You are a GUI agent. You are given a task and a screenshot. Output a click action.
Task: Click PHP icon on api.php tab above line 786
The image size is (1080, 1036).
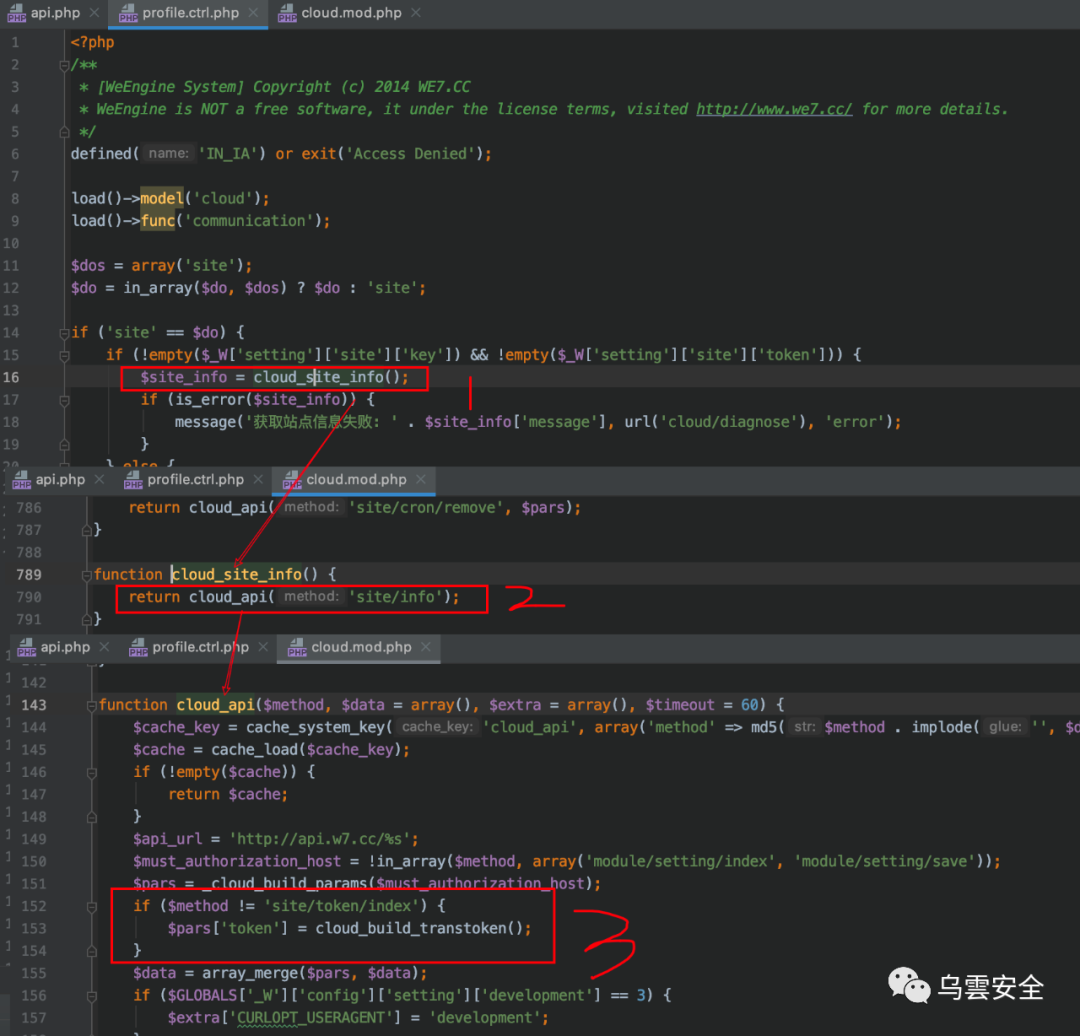pos(21,480)
